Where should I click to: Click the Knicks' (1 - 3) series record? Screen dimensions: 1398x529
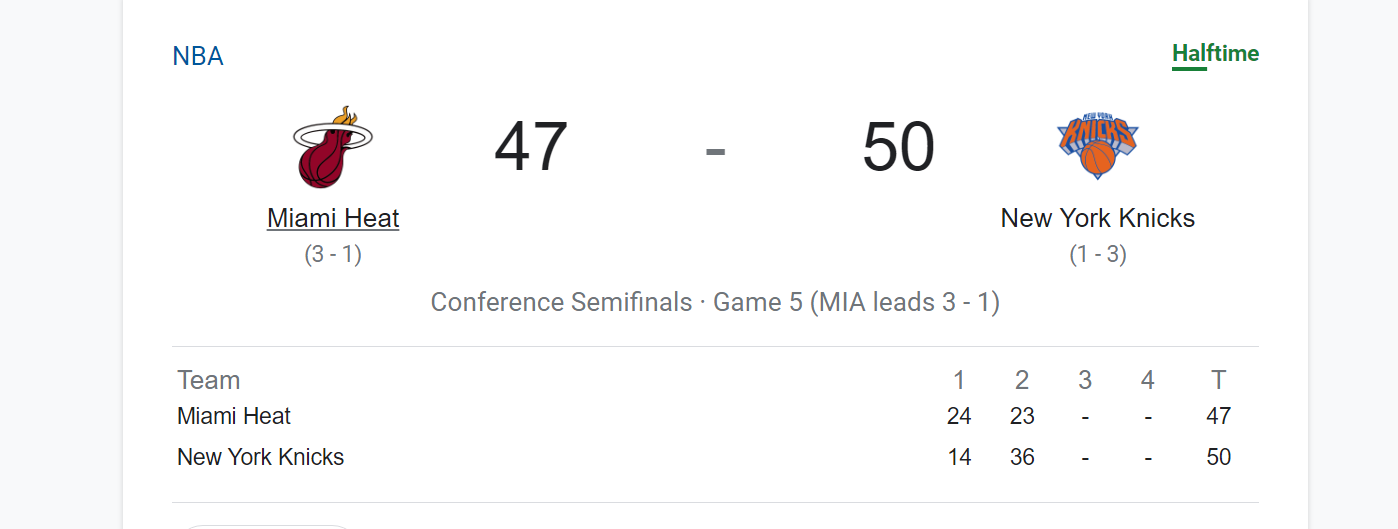(x=1098, y=255)
